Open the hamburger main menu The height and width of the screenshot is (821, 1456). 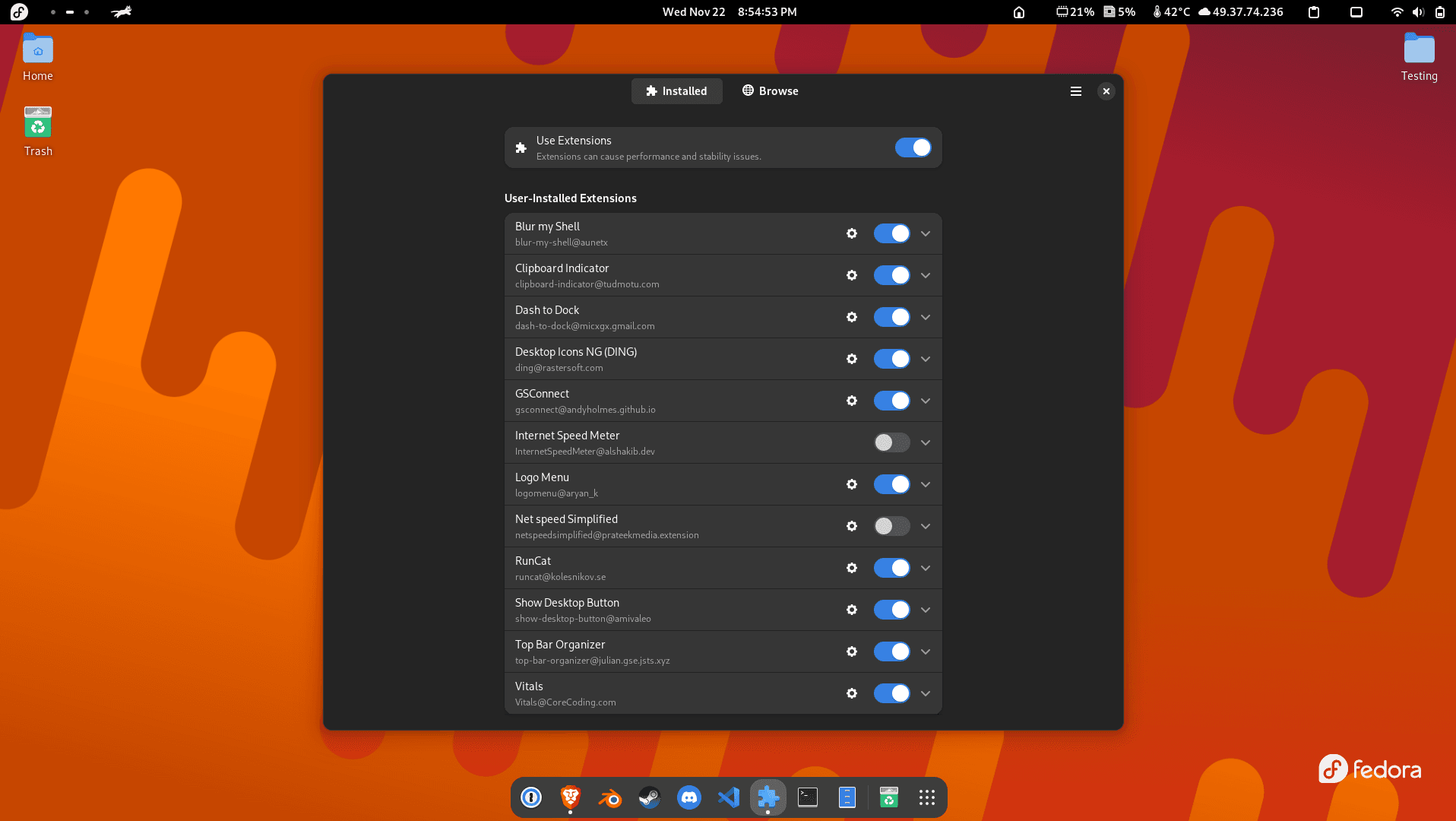(1076, 91)
